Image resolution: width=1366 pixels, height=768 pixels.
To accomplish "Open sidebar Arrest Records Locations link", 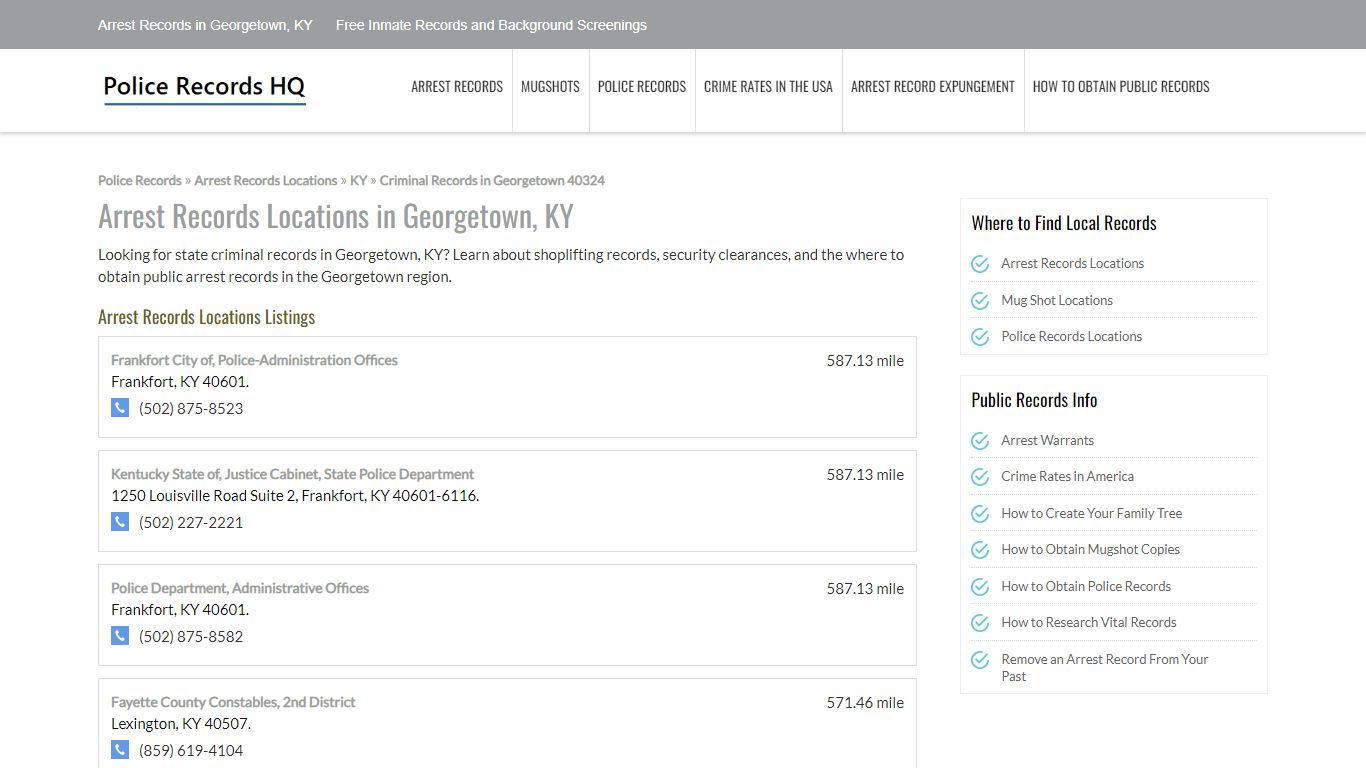I will pos(1072,264).
